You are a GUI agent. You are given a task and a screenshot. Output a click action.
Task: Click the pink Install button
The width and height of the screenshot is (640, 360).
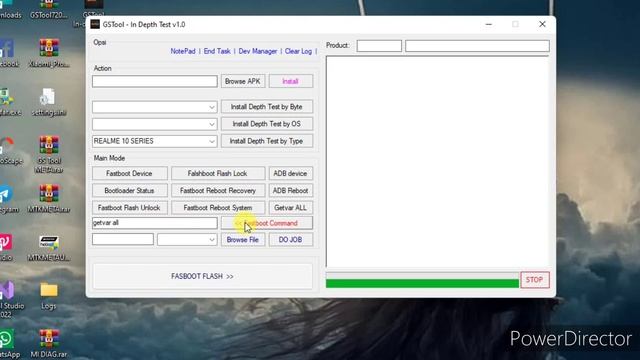coord(291,81)
